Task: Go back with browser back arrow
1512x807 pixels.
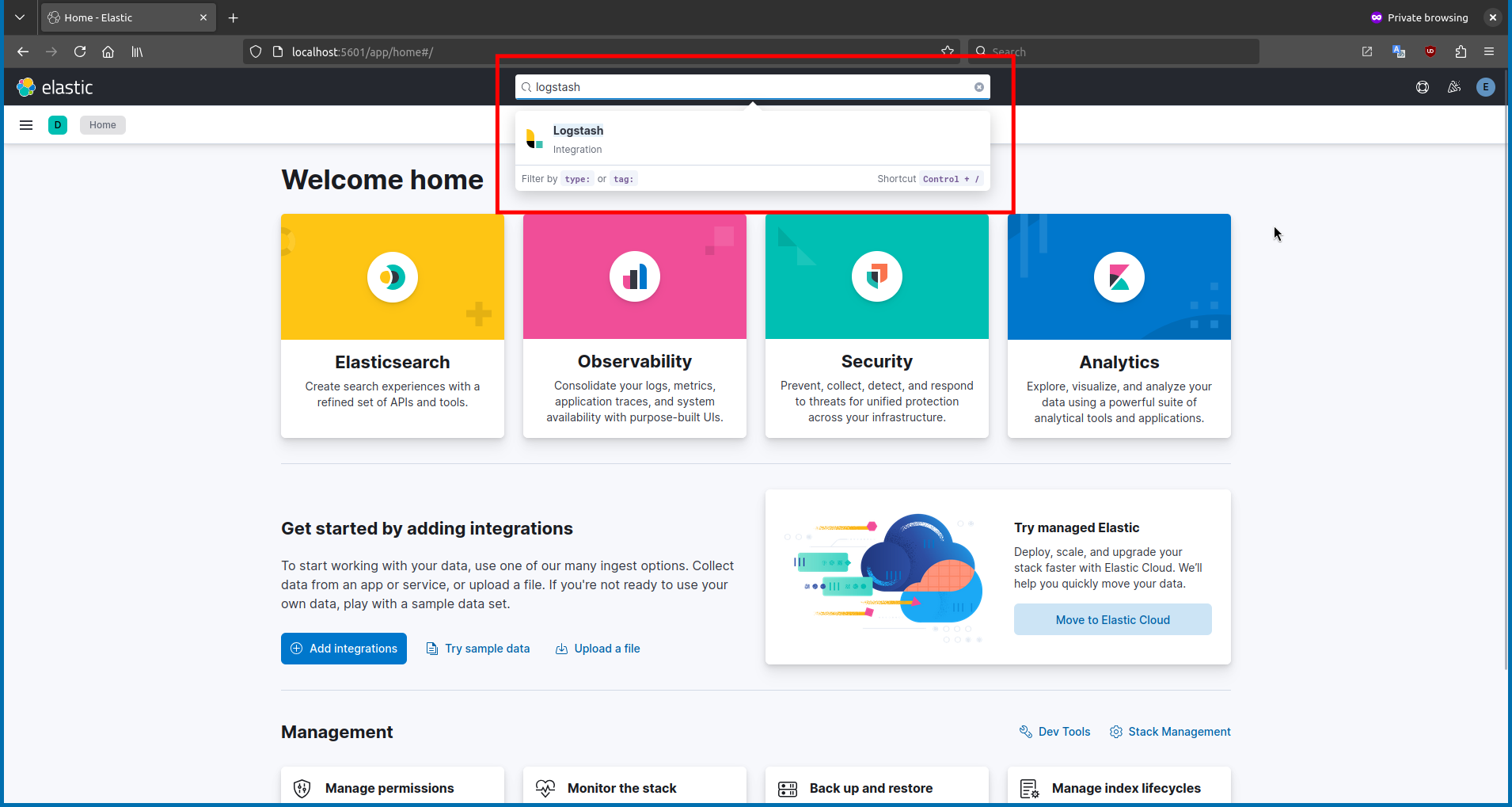Action: [x=23, y=51]
